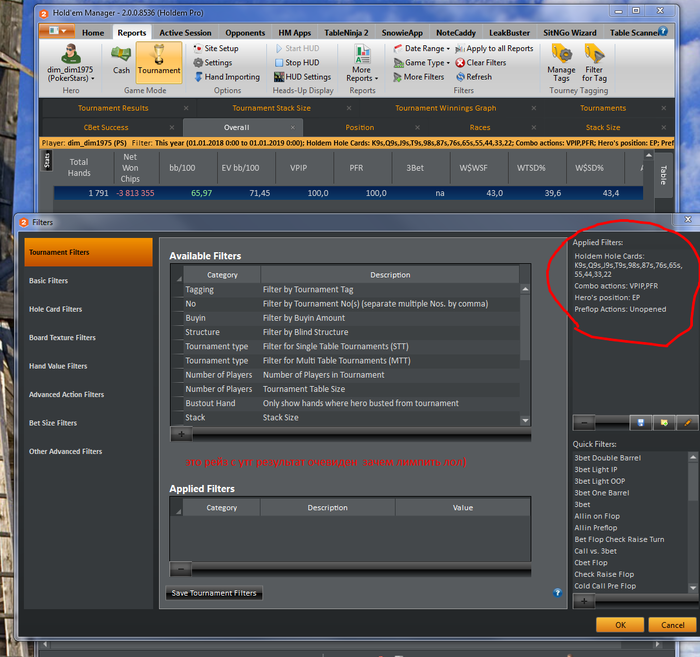Open Manage Tags
This screenshot has height=657, width=700.
[x=561, y=63]
